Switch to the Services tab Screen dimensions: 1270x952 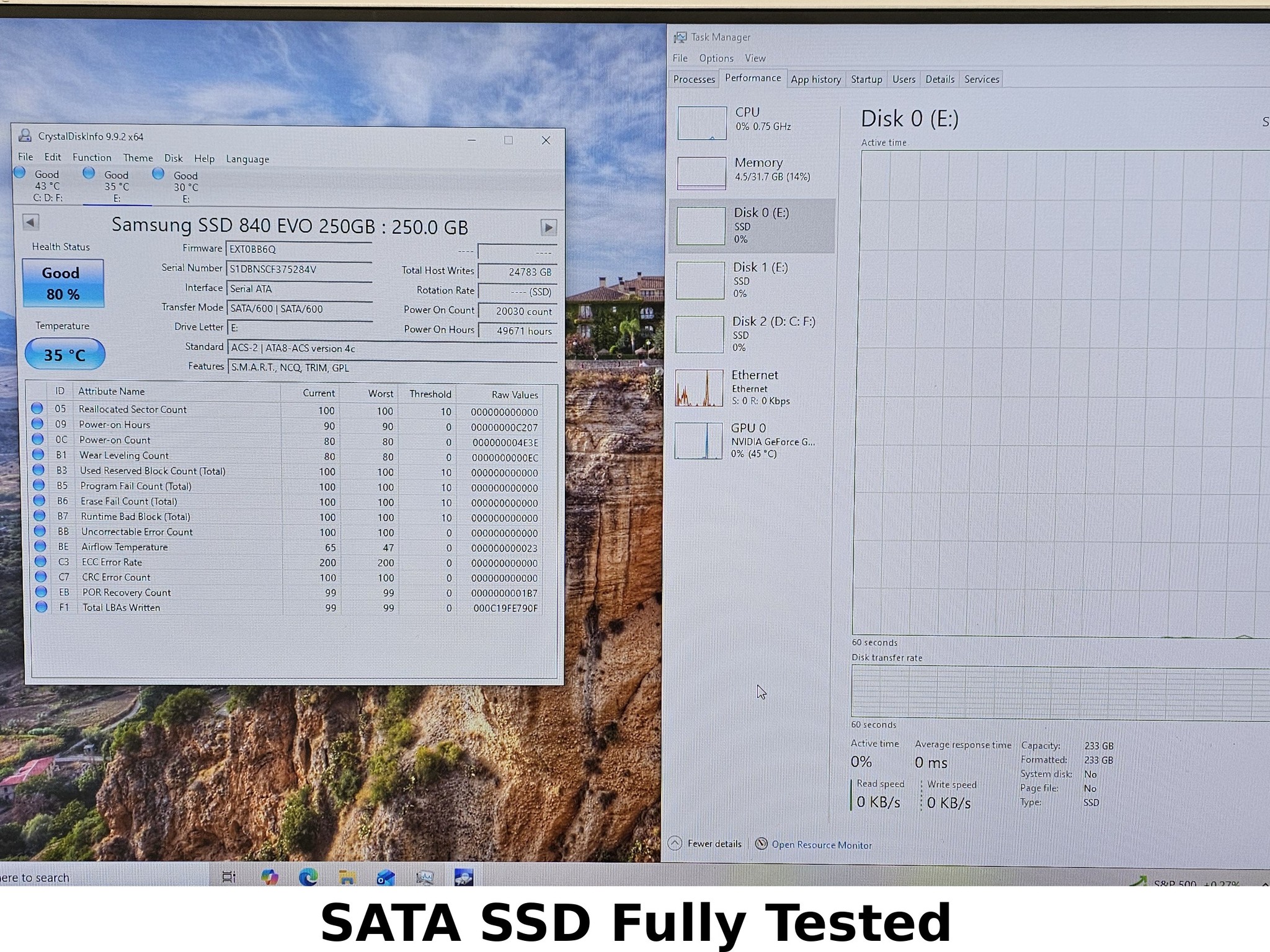tap(982, 79)
